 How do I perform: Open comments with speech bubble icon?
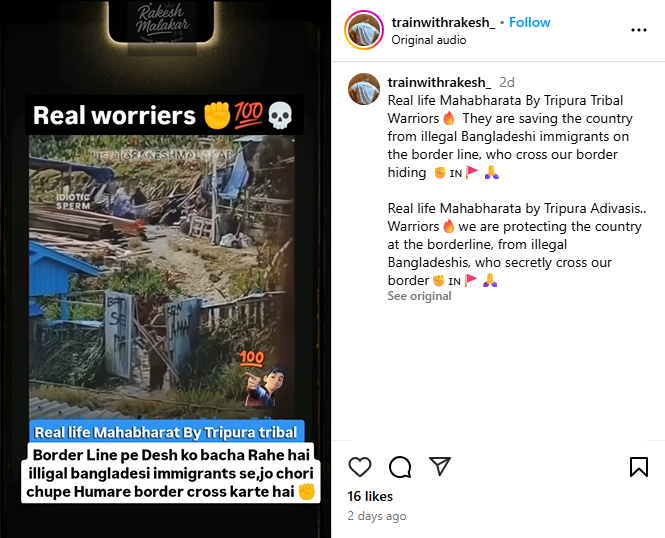[x=400, y=467]
